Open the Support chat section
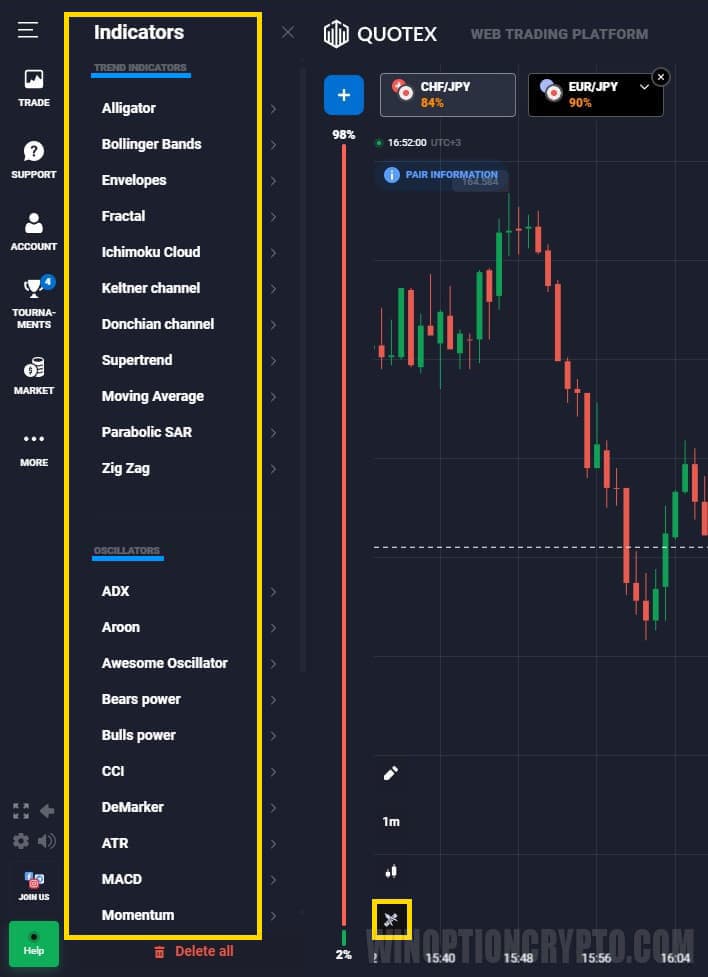This screenshot has height=977, width=708. tap(33, 160)
